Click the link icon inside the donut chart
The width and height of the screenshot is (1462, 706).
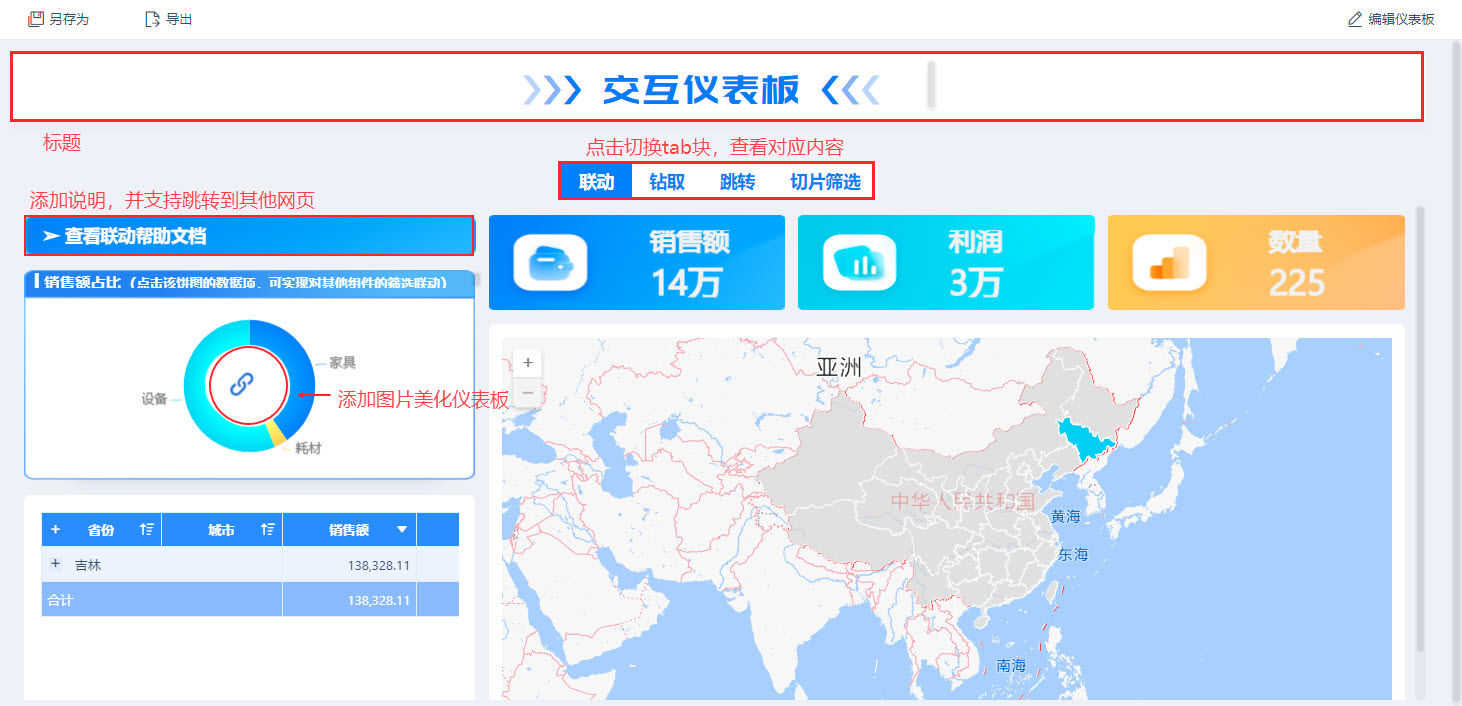243,383
